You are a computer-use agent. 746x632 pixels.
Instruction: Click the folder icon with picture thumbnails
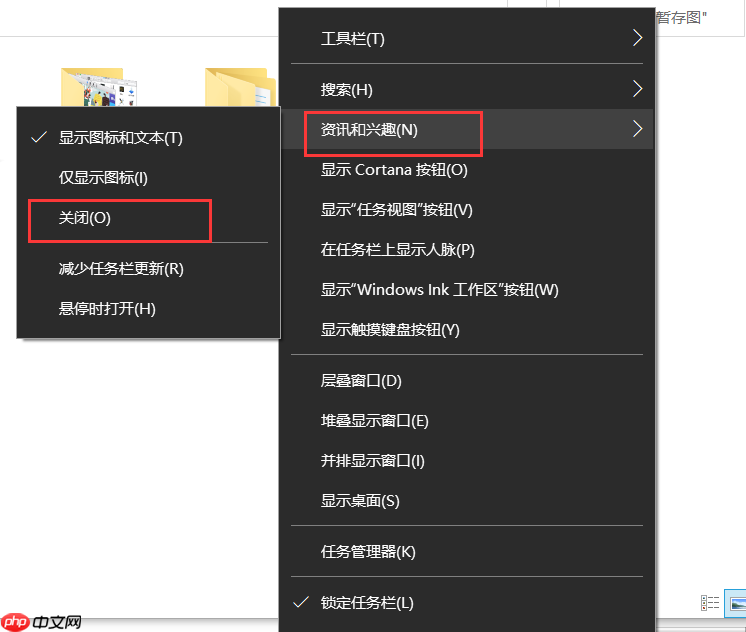click(x=99, y=87)
